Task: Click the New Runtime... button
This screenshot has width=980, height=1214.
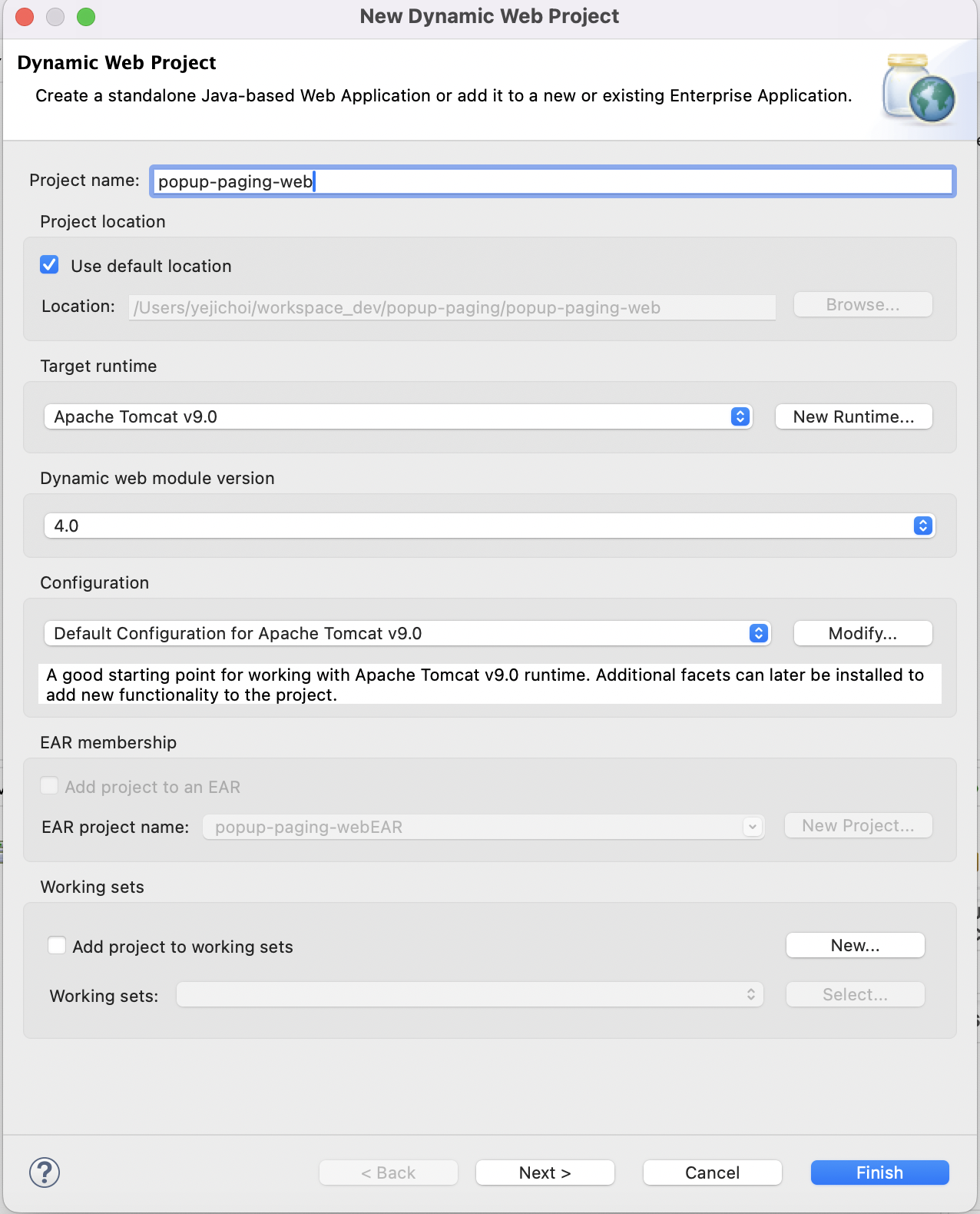Action: [x=854, y=416]
